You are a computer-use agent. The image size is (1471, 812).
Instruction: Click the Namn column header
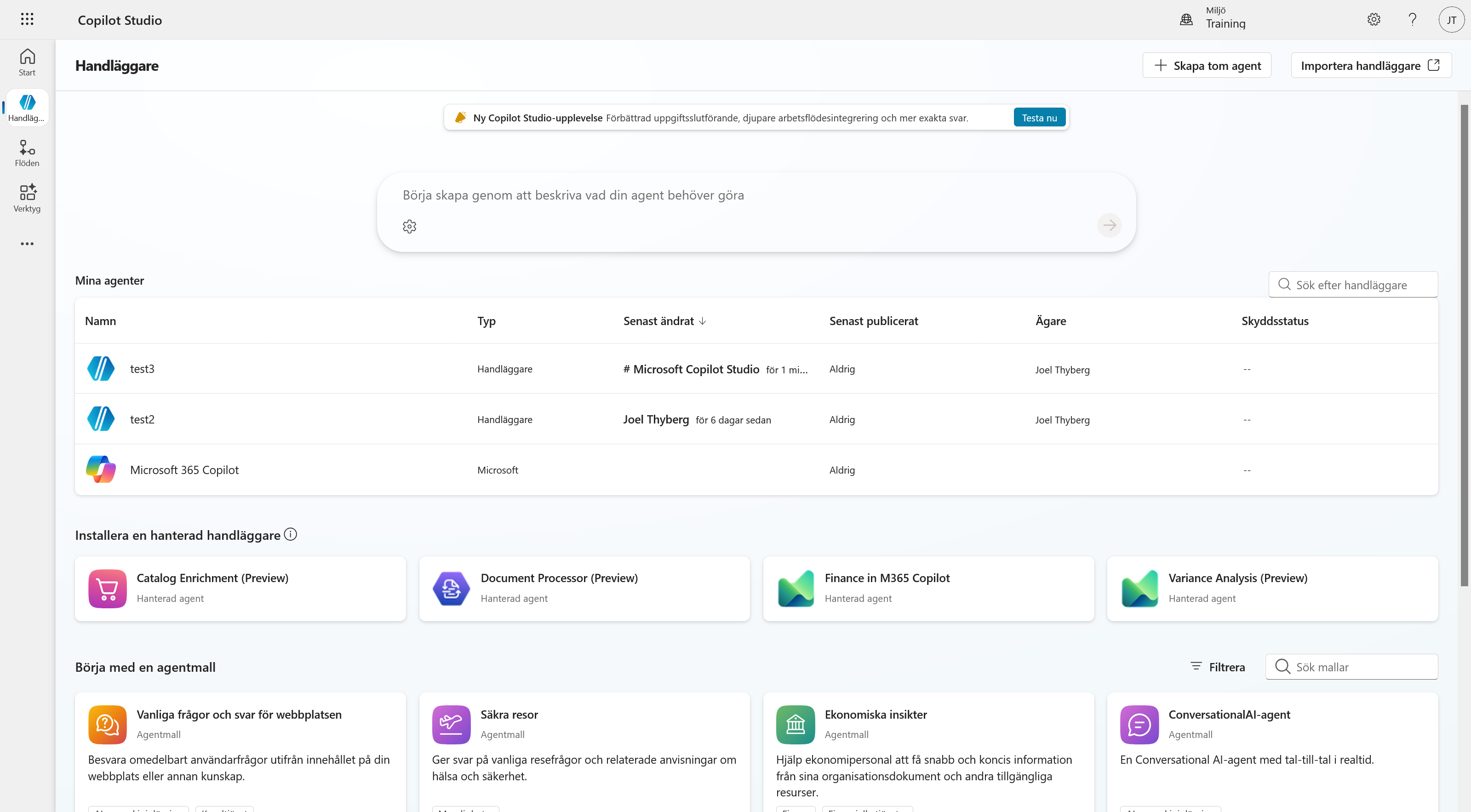click(x=101, y=321)
